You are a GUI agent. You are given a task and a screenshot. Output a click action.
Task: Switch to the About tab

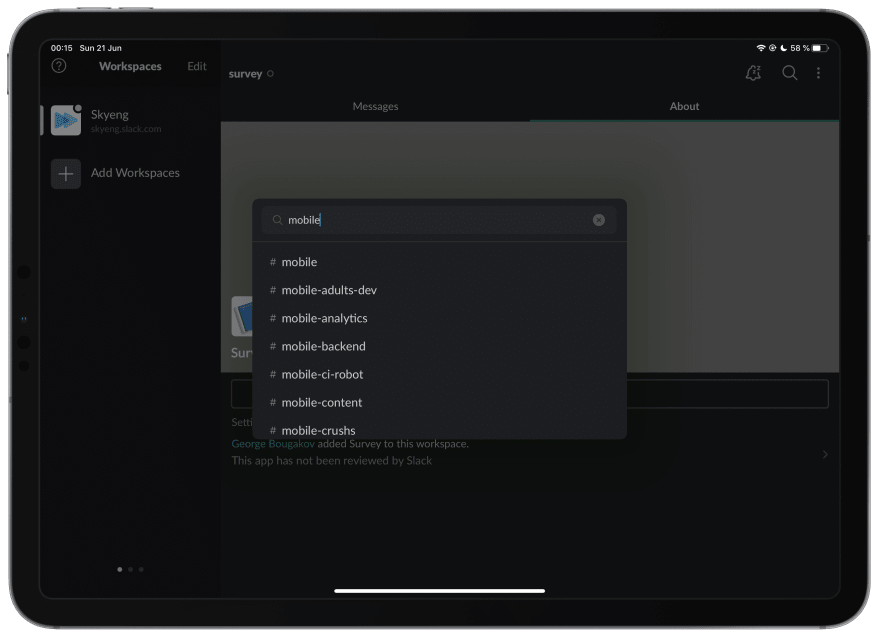pyautogui.click(x=684, y=106)
